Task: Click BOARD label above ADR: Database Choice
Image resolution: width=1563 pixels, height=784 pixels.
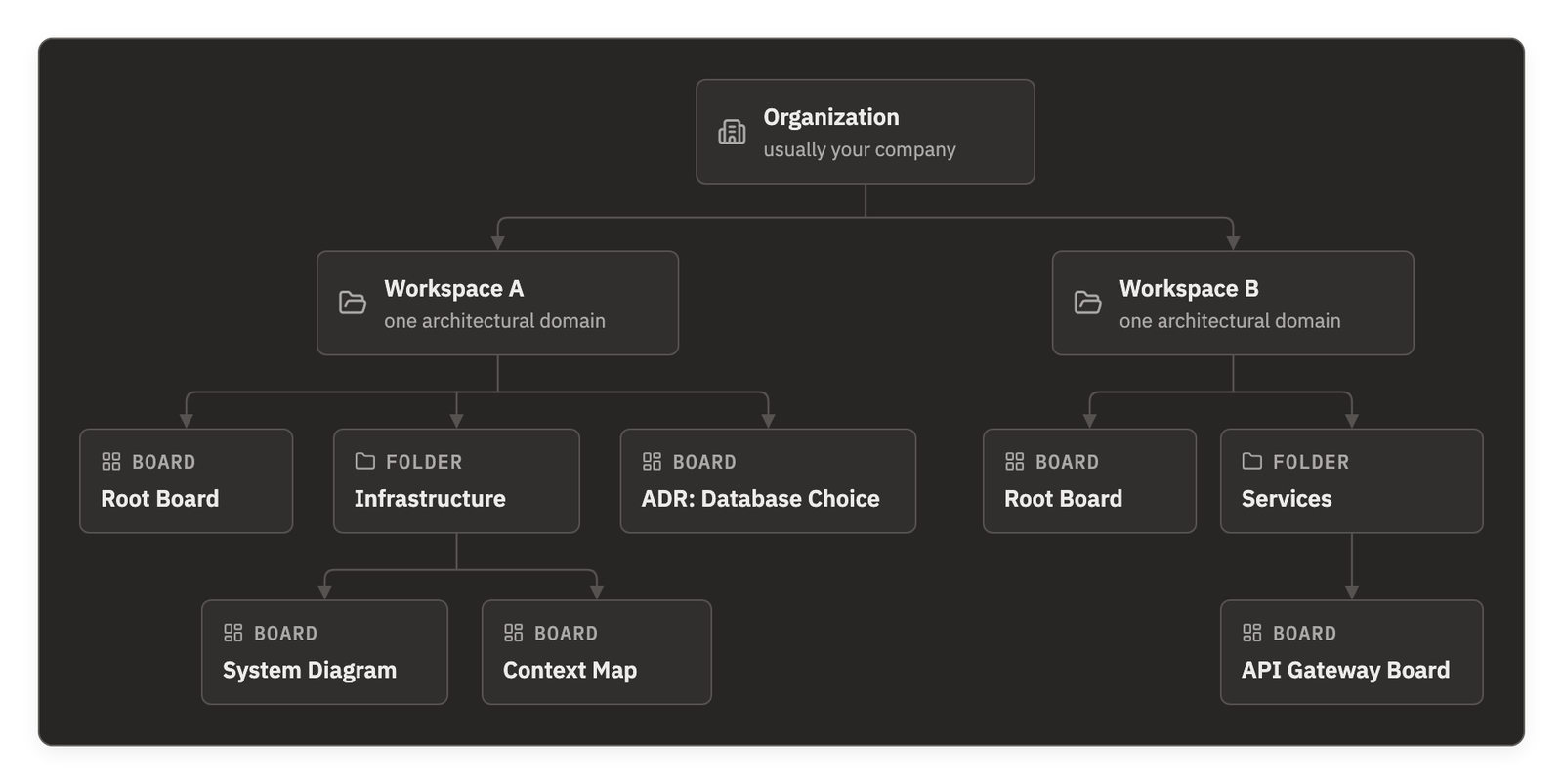Action: tap(704, 462)
